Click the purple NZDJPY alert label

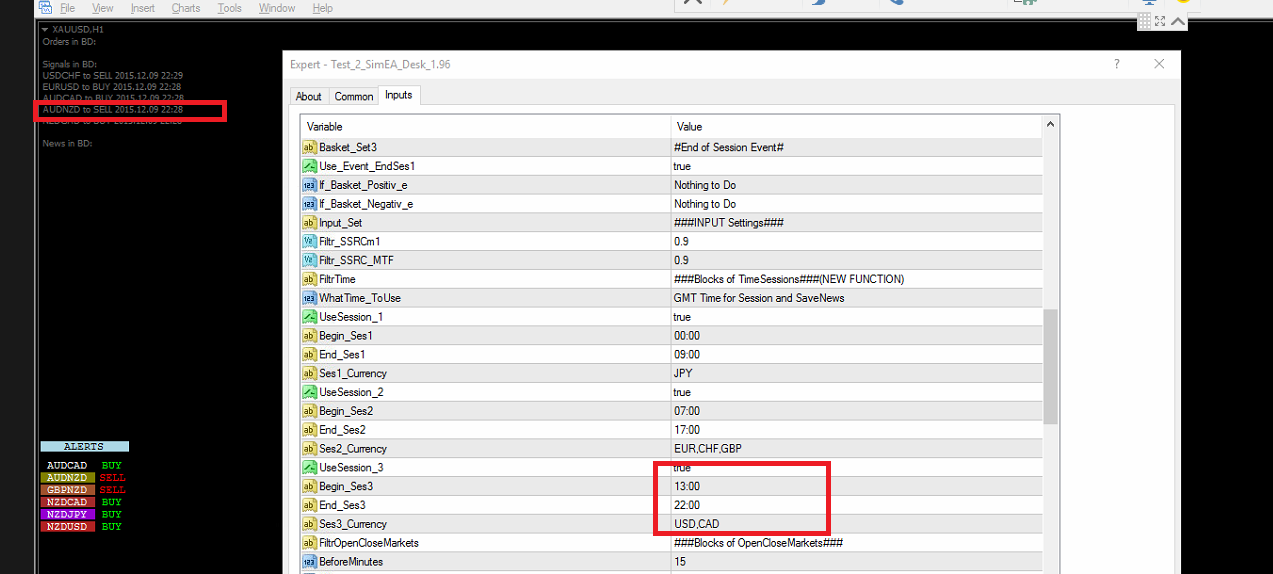click(x=67, y=514)
